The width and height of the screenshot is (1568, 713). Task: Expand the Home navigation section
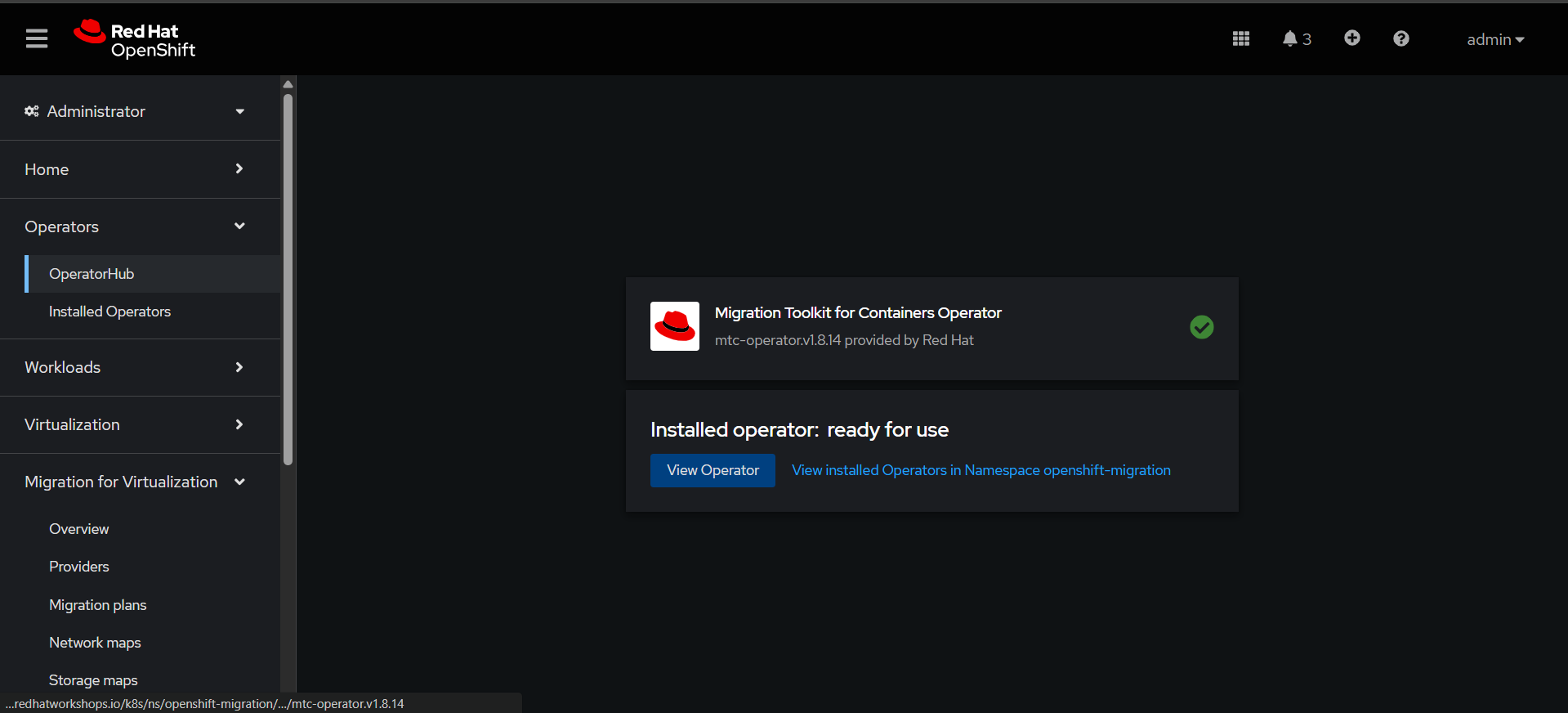coord(135,169)
